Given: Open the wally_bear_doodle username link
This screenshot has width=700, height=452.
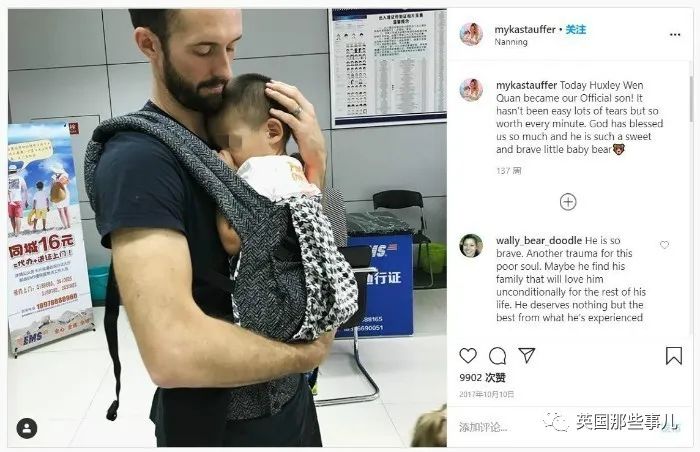Looking at the screenshot, I should pyautogui.click(x=539, y=240).
